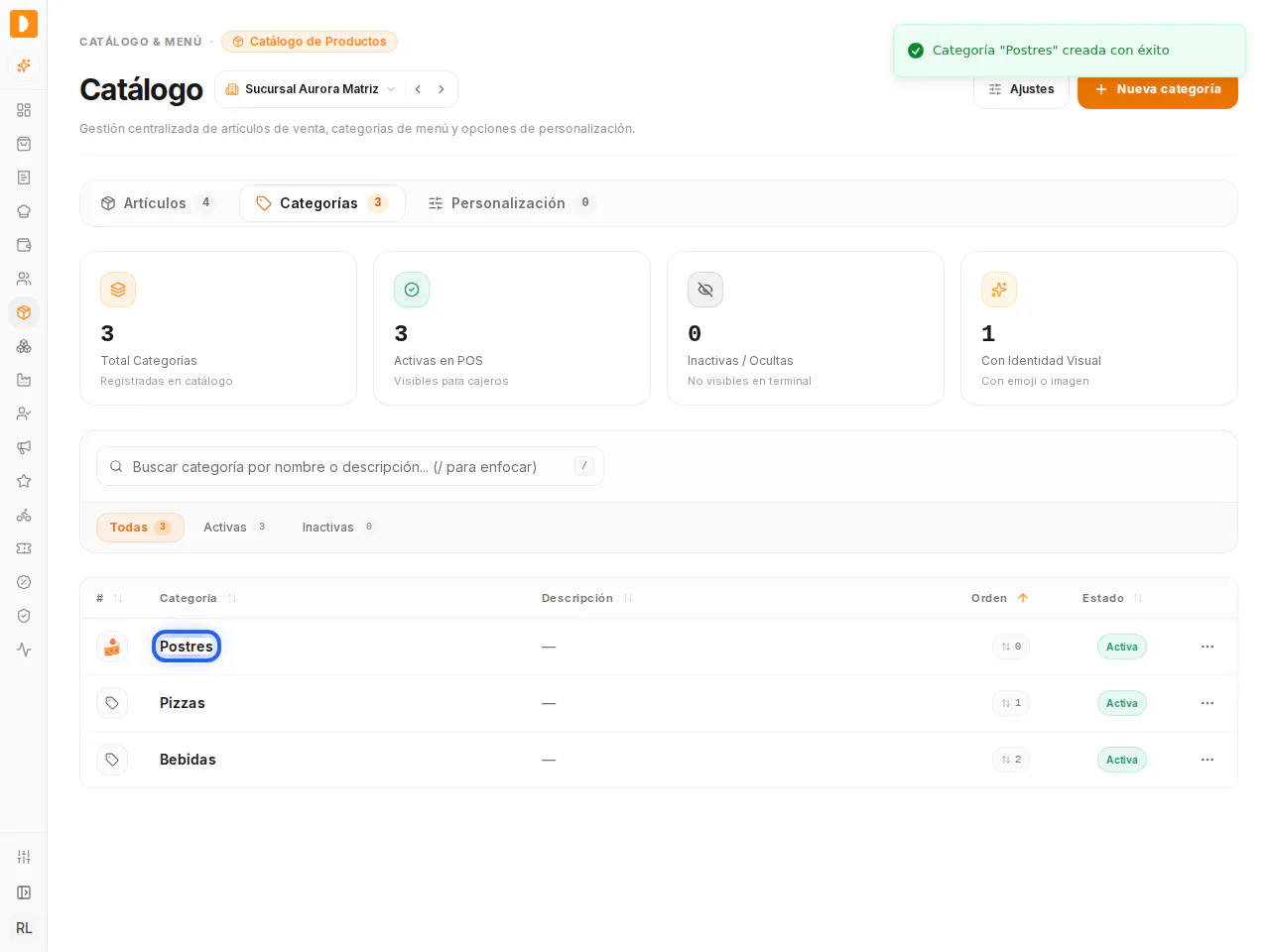The image size is (1270, 952).
Task: Open the activity pulse icon in sidebar
Action: [x=24, y=650]
